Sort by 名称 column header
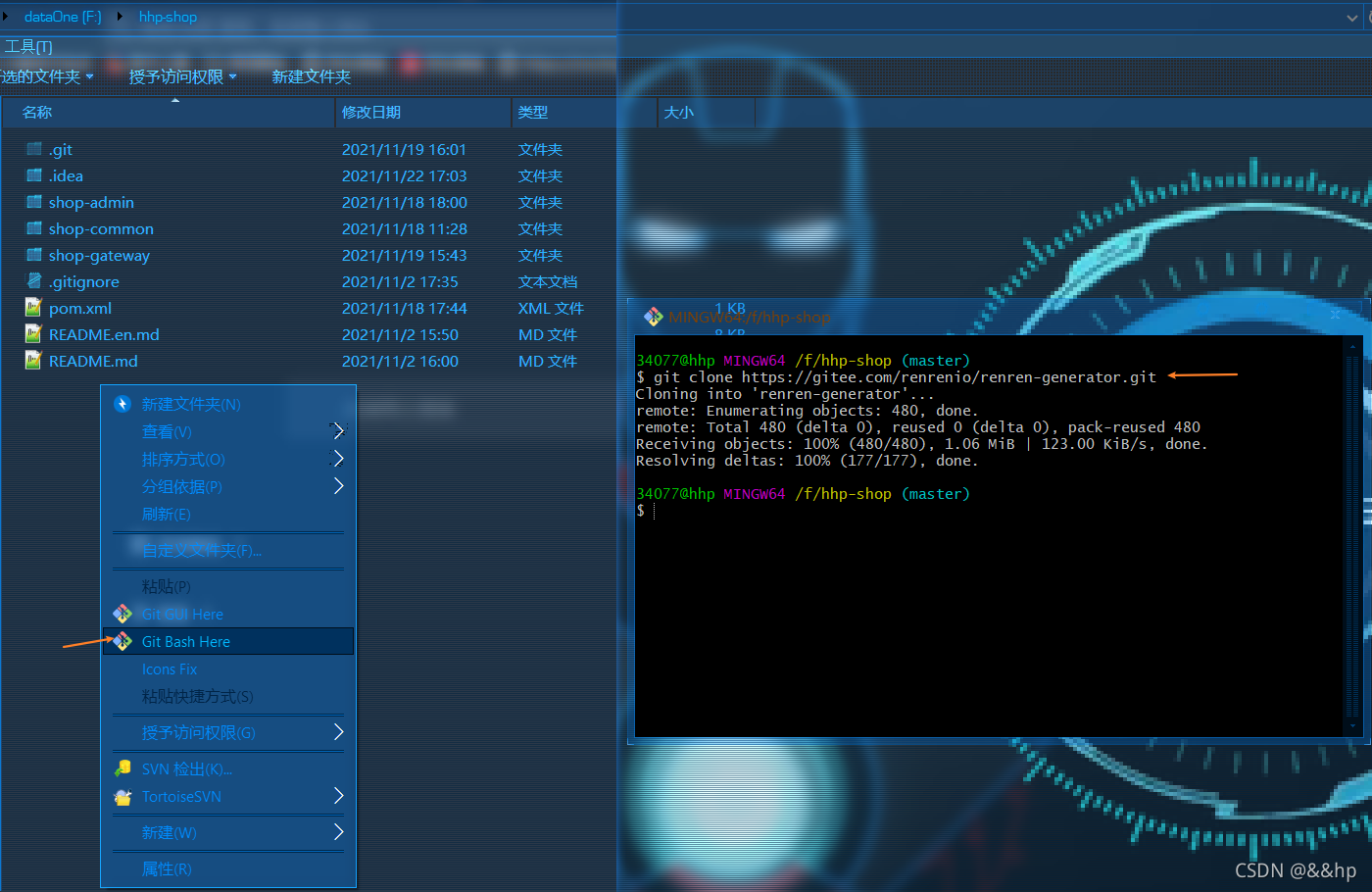Screen dimensions: 1372x892 (169, 112)
